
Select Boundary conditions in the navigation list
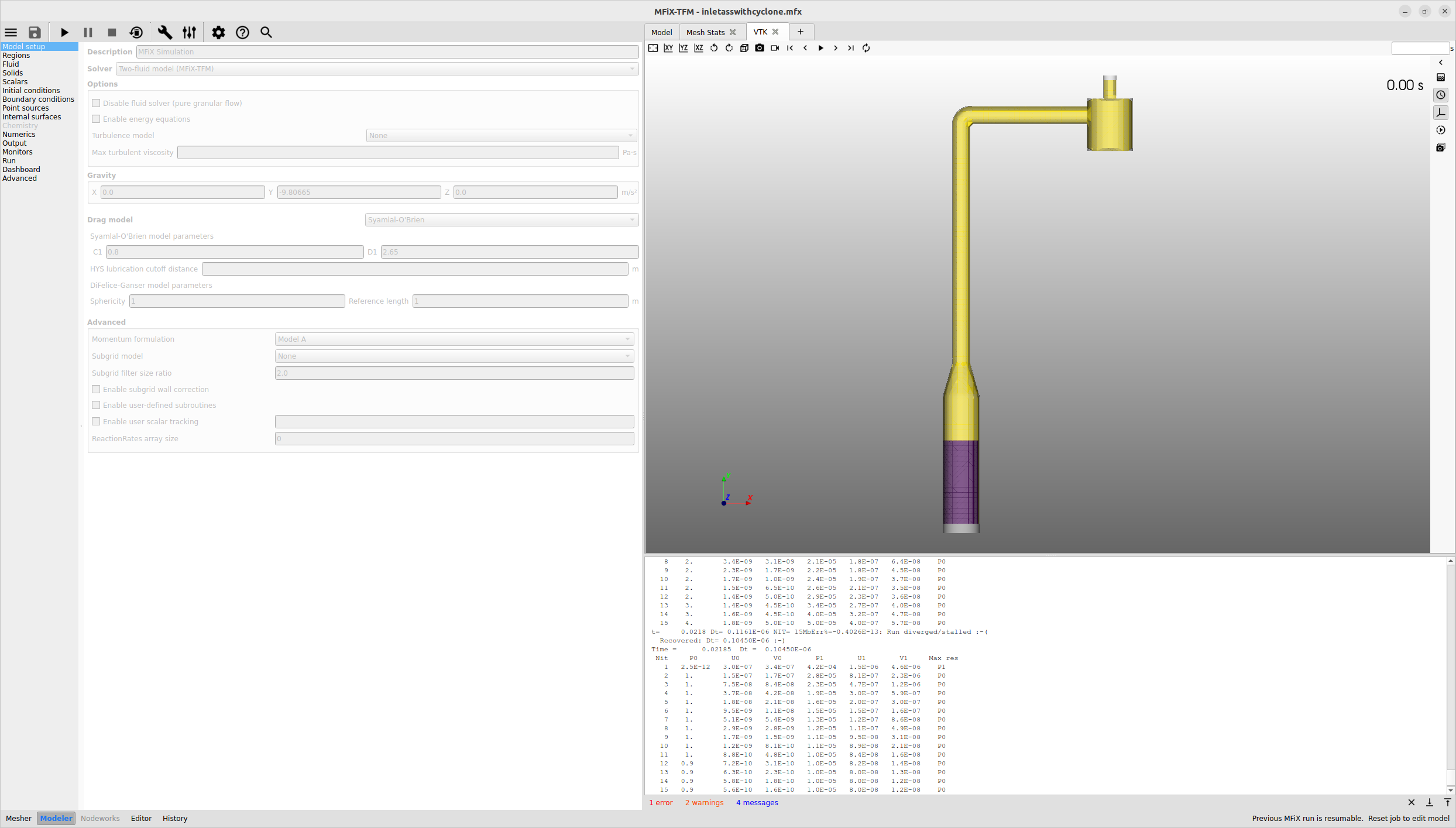38,99
